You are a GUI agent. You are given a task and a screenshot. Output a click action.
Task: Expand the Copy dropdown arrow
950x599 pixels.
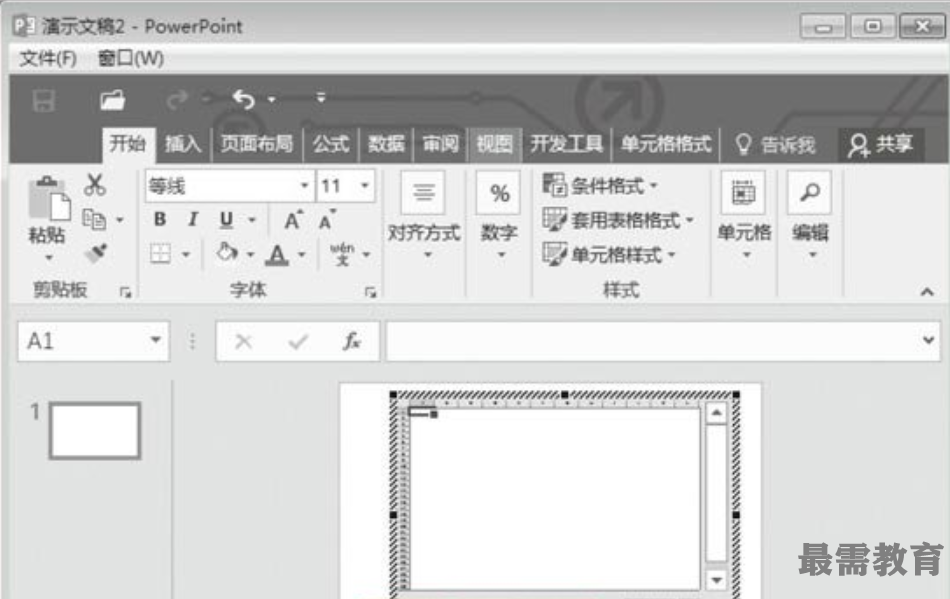pyautogui.click(x=120, y=220)
